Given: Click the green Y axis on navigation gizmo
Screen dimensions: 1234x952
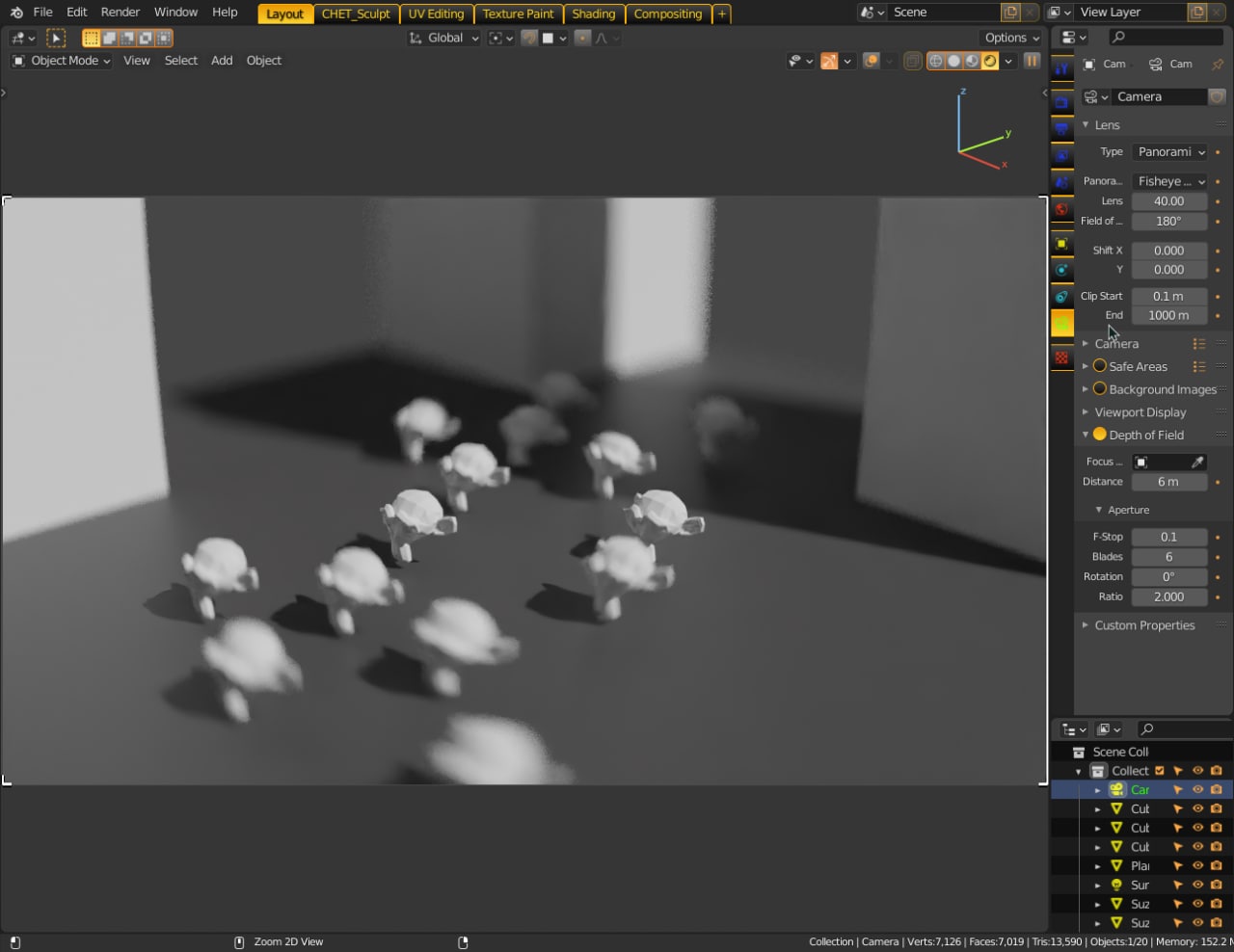Looking at the screenshot, I should pos(1007,134).
